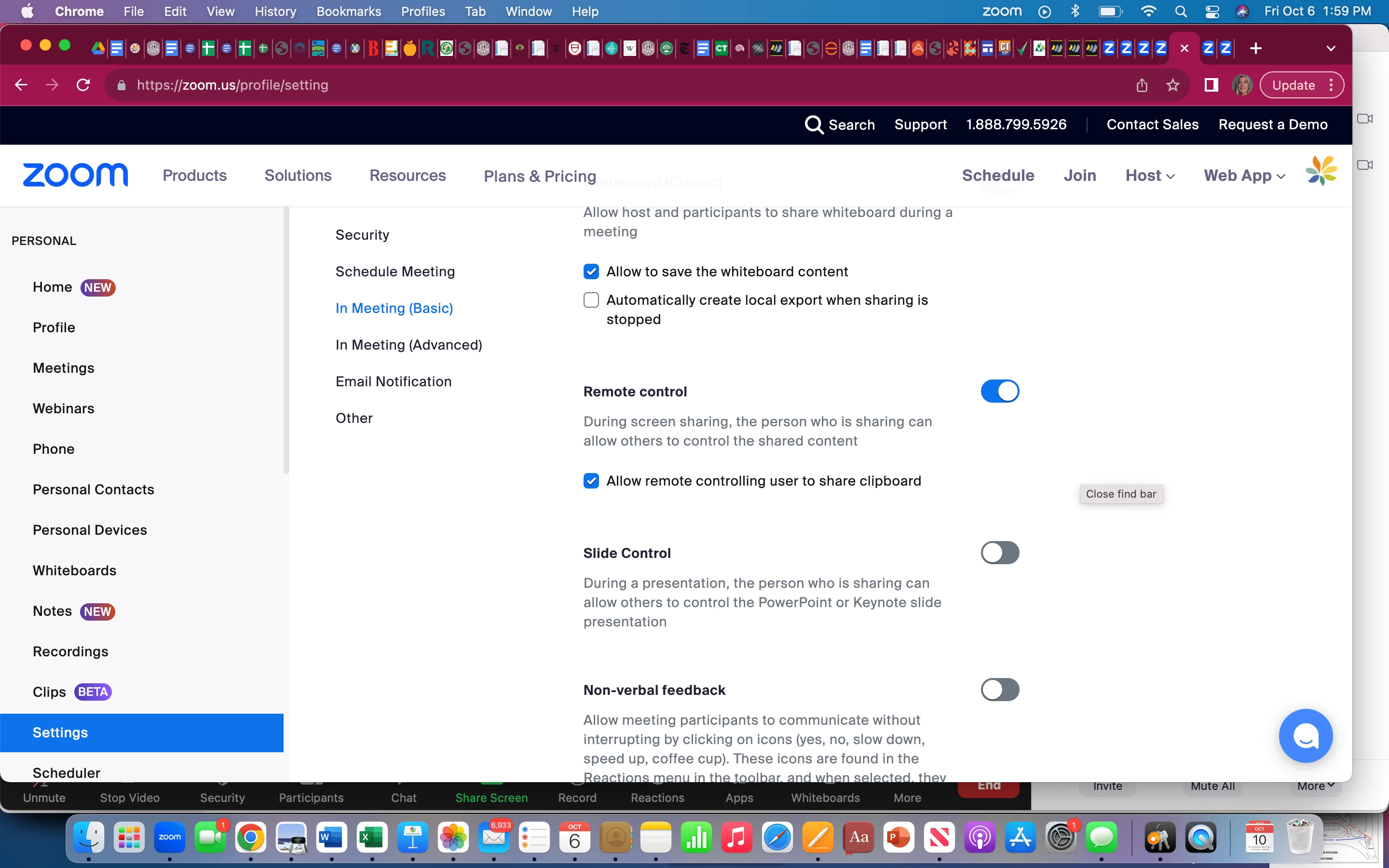Open the Bookmarks menu in menu bar
This screenshot has height=868, width=1389.
click(x=348, y=12)
